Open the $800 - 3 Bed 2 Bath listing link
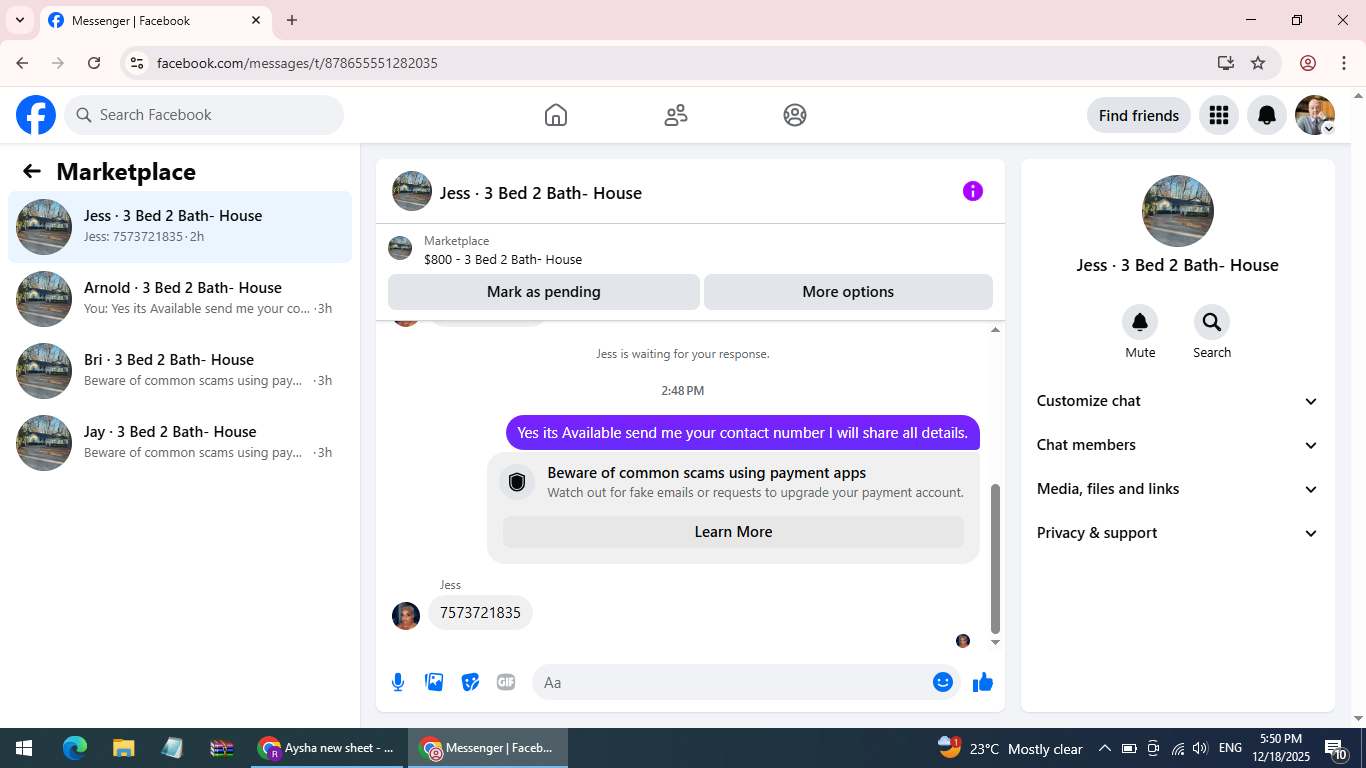Viewport: 1366px width, 768px height. (x=503, y=259)
